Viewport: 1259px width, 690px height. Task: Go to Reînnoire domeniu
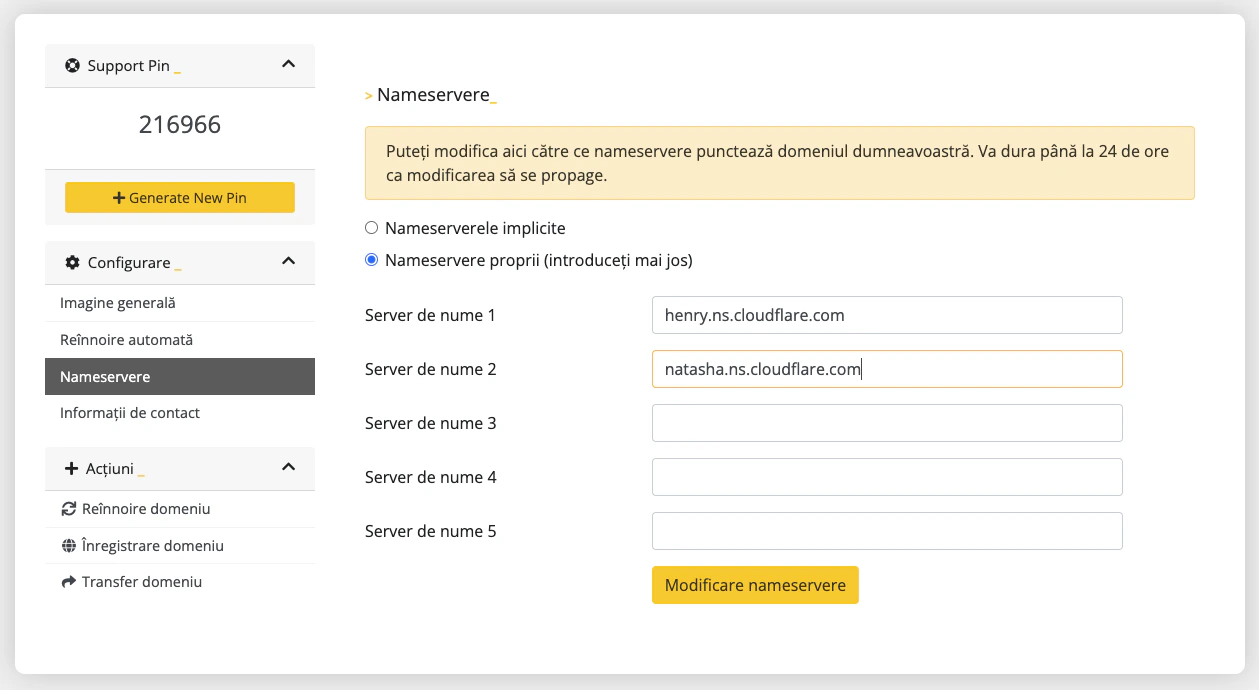(180, 509)
